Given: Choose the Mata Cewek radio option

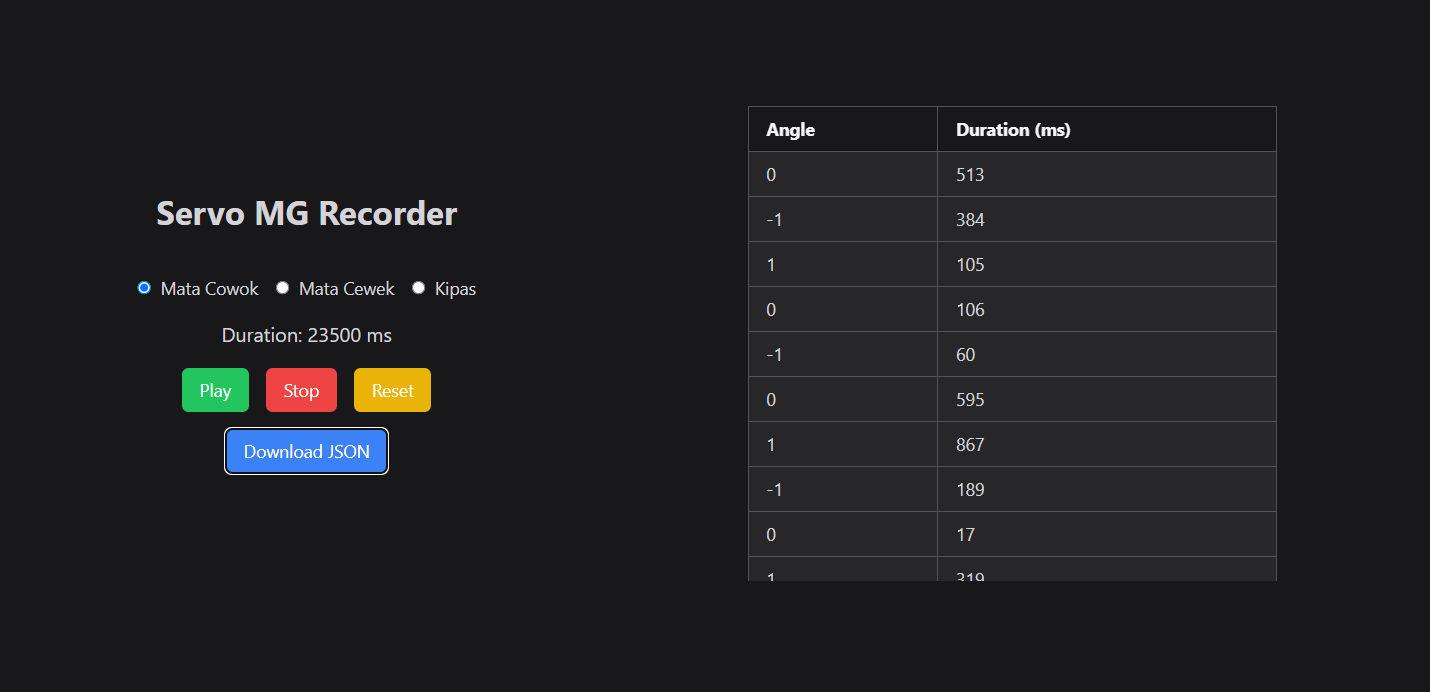Looking at the screenshot, I should [283, 288].
